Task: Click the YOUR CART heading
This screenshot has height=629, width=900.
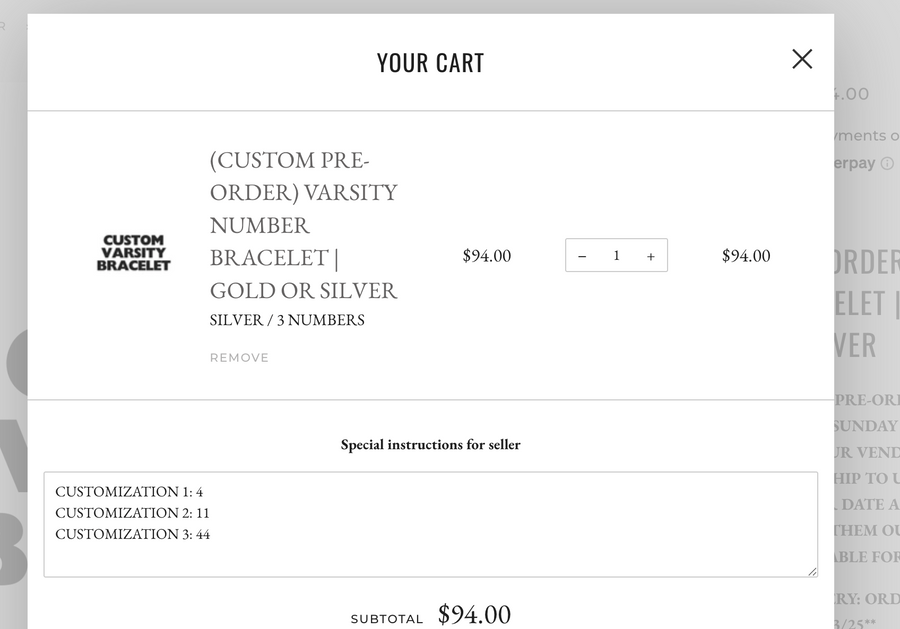Action: 430,62
